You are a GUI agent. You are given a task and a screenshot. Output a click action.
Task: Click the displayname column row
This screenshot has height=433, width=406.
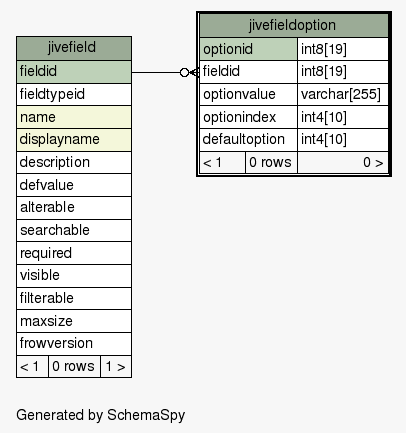(x=74, y=140)
